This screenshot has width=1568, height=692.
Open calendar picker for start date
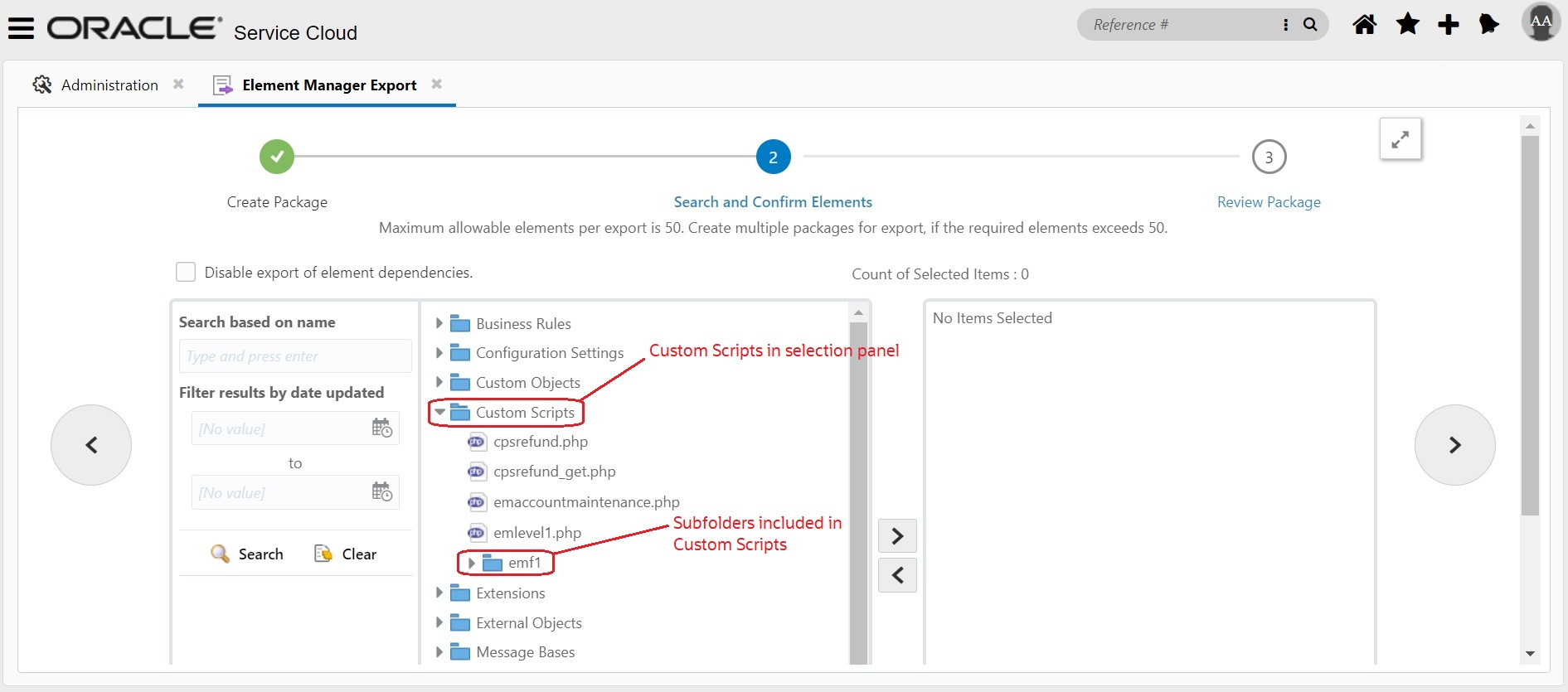pos(381,428)
